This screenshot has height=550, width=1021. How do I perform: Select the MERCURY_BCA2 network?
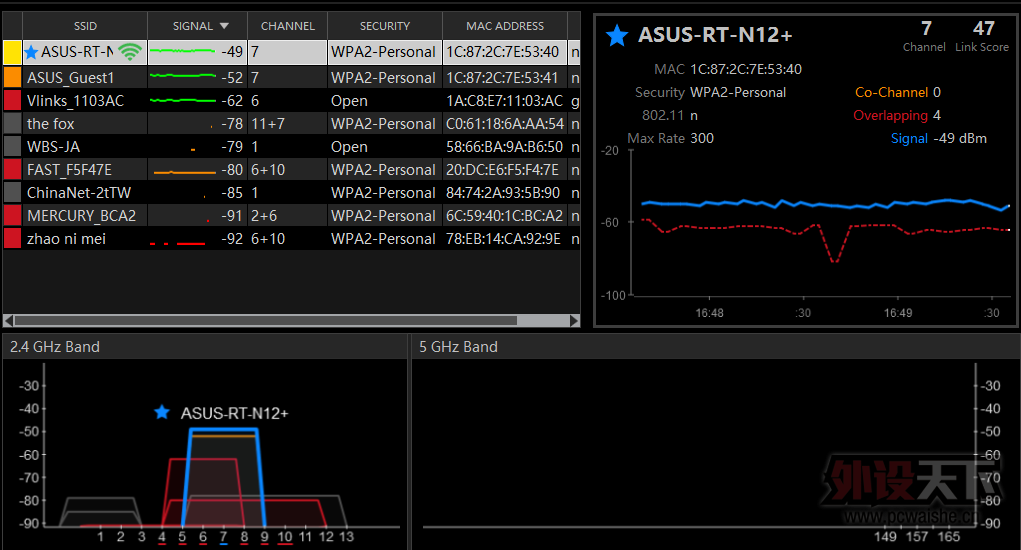tap(292, 215)
